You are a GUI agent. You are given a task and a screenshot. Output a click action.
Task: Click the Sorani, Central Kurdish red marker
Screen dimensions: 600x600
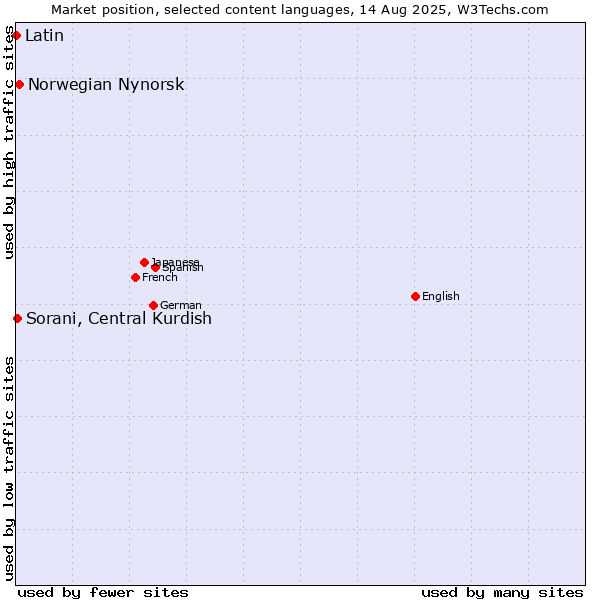coord(18,318)
